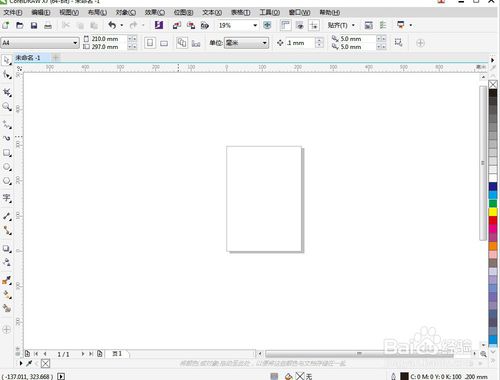500x380 pixels.
Task: Select the Connector tool
Action: pyautogui.click(x=7, y=230)
